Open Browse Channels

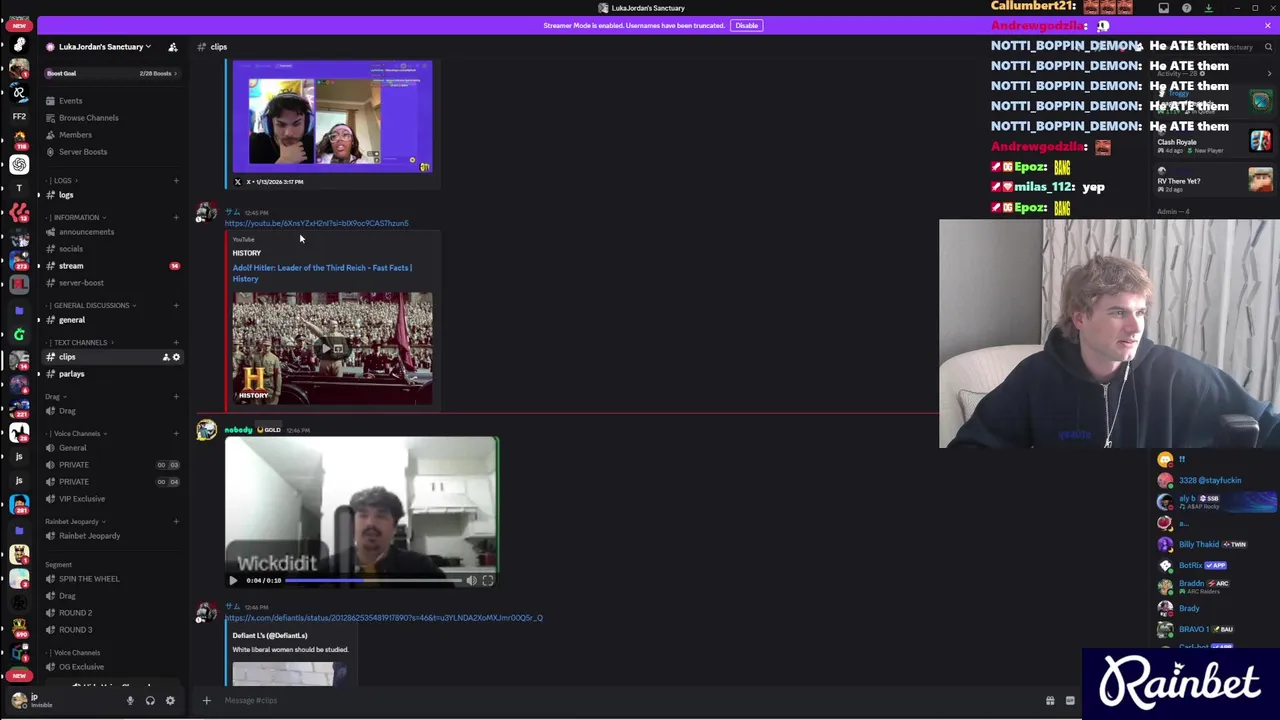pos(88,118)
